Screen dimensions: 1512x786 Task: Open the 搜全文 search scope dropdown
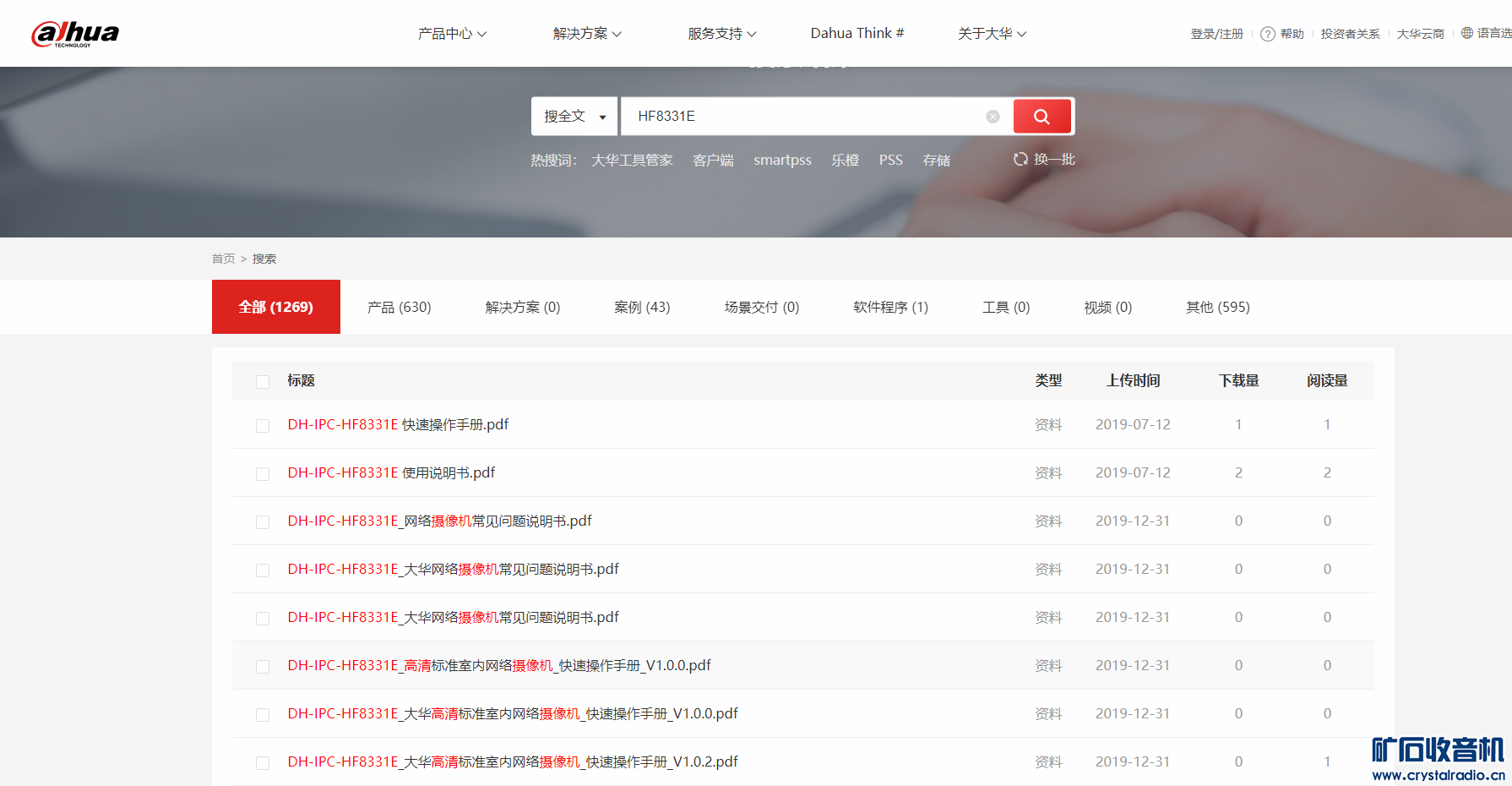coord(574,117)
